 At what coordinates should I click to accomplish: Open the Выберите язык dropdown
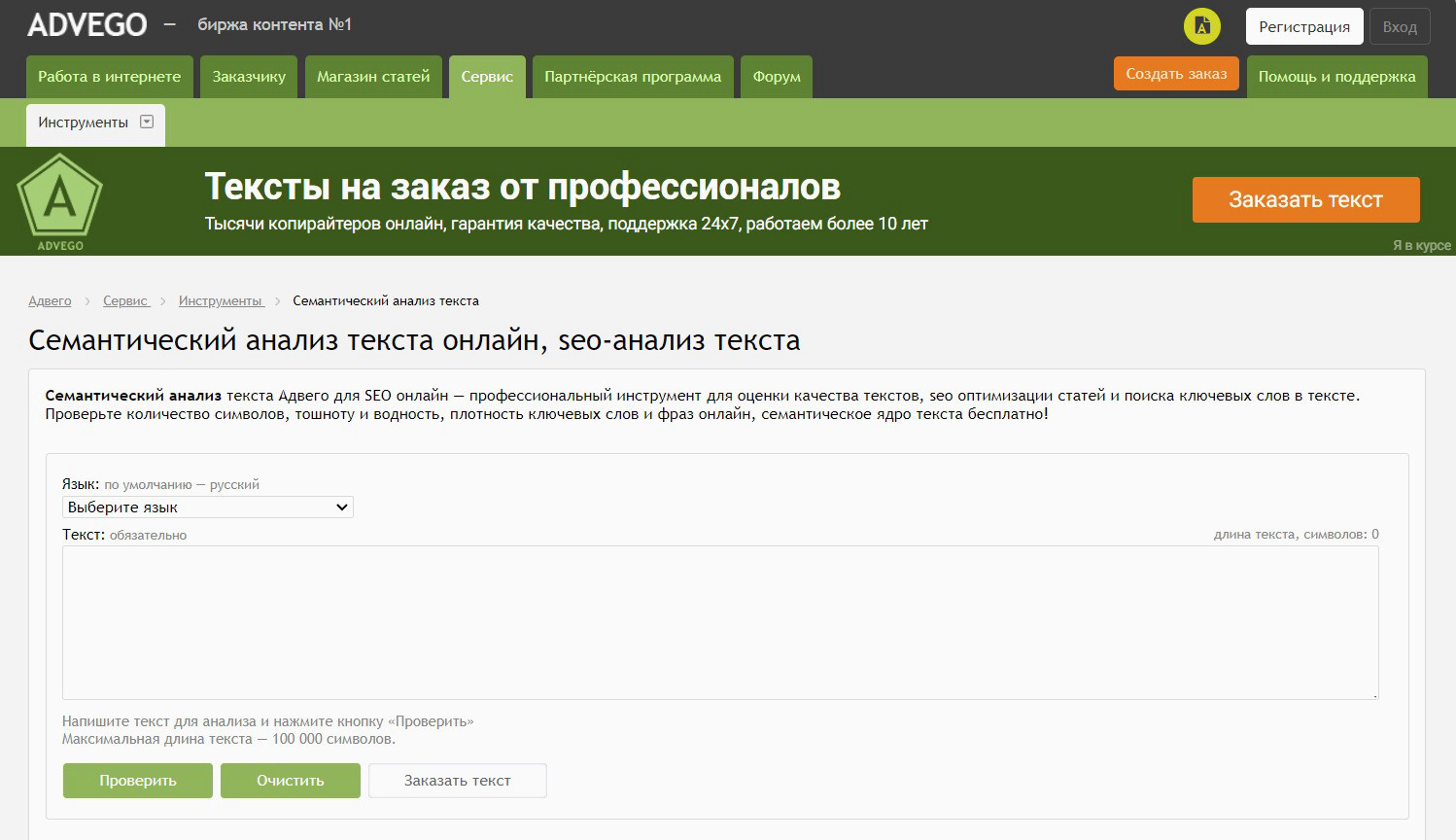[208, 507]
